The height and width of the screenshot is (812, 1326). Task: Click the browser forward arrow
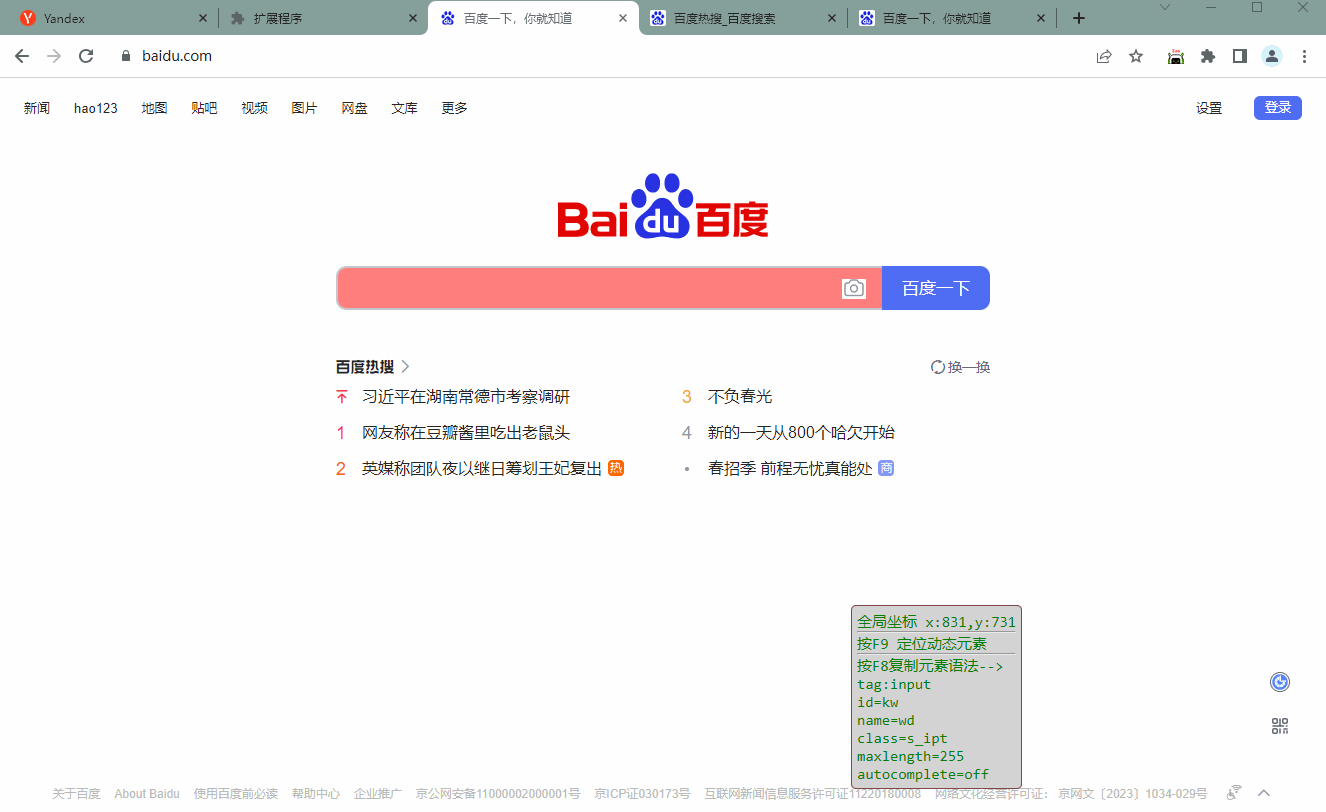[x=54, y=56]
